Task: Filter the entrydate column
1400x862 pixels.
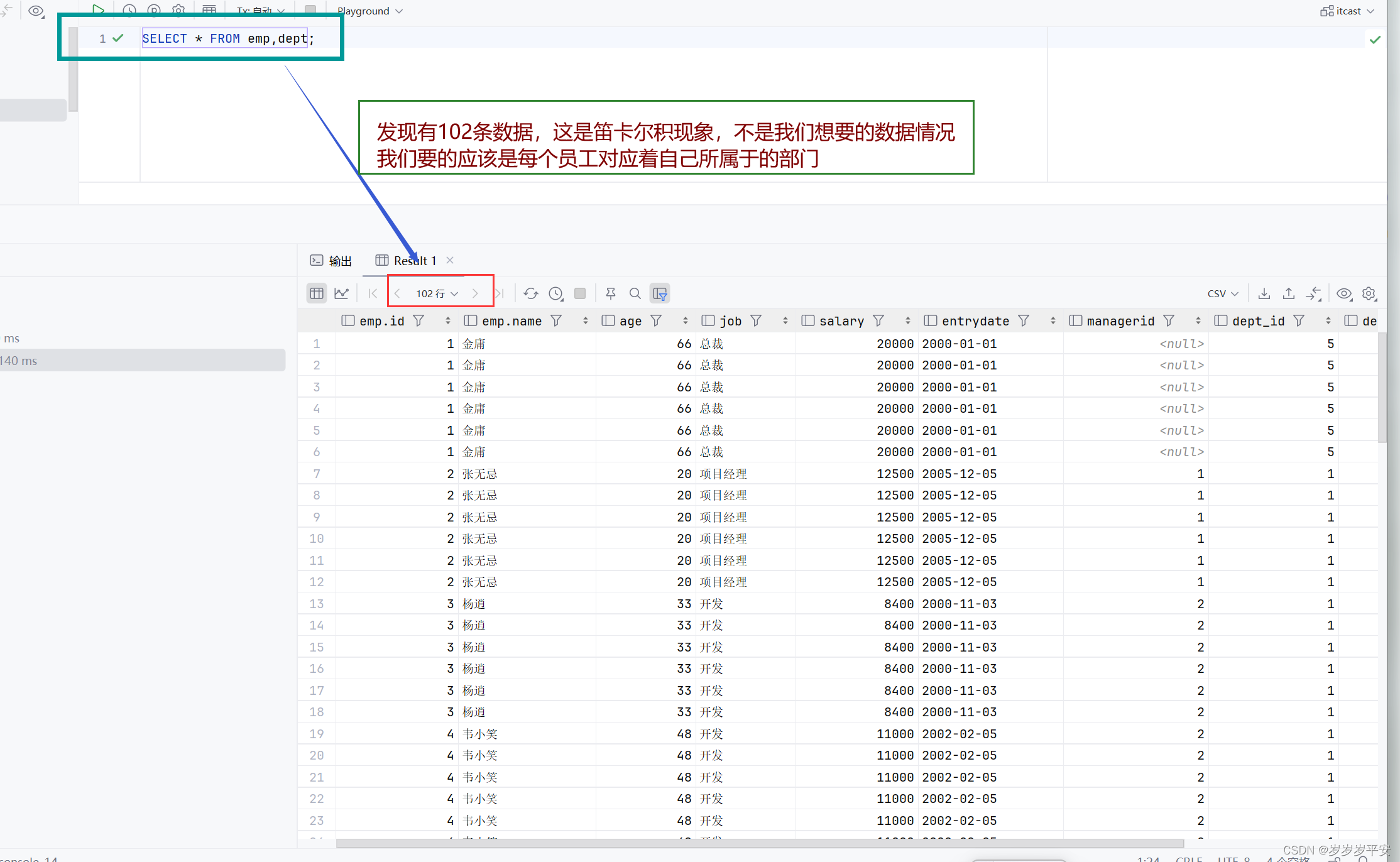Action: coord(1024,321)
